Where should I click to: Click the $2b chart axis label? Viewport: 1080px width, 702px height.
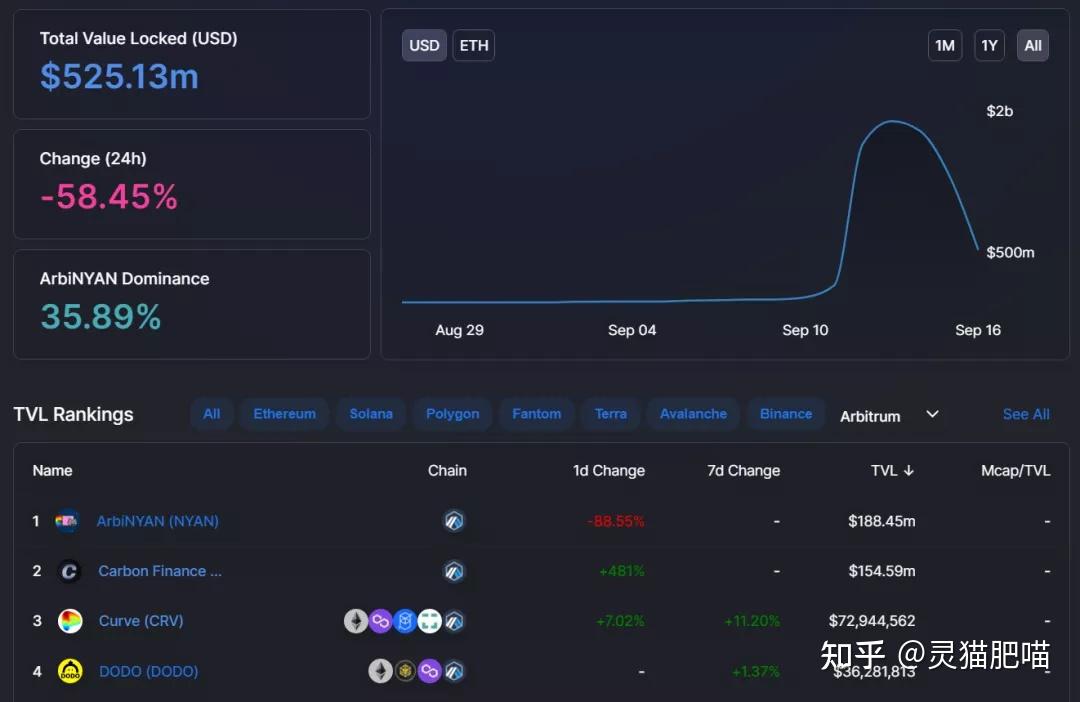click(999, 111)
